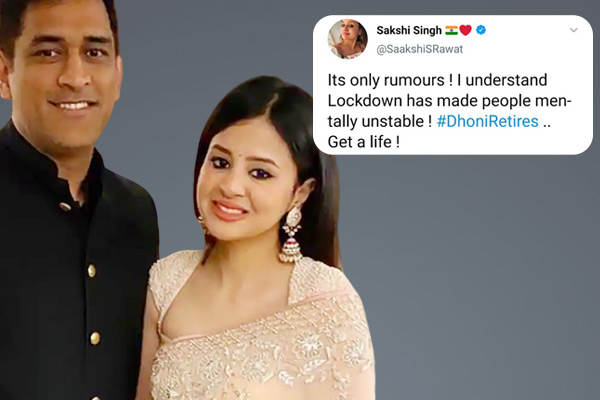Click the "tally unstable !" text
600x400 pixels.
380,121
